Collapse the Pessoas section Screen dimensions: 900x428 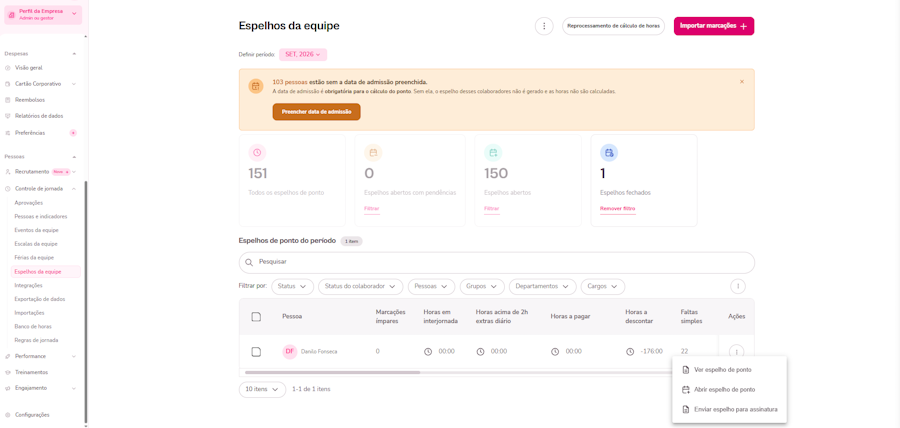point(74,156)
